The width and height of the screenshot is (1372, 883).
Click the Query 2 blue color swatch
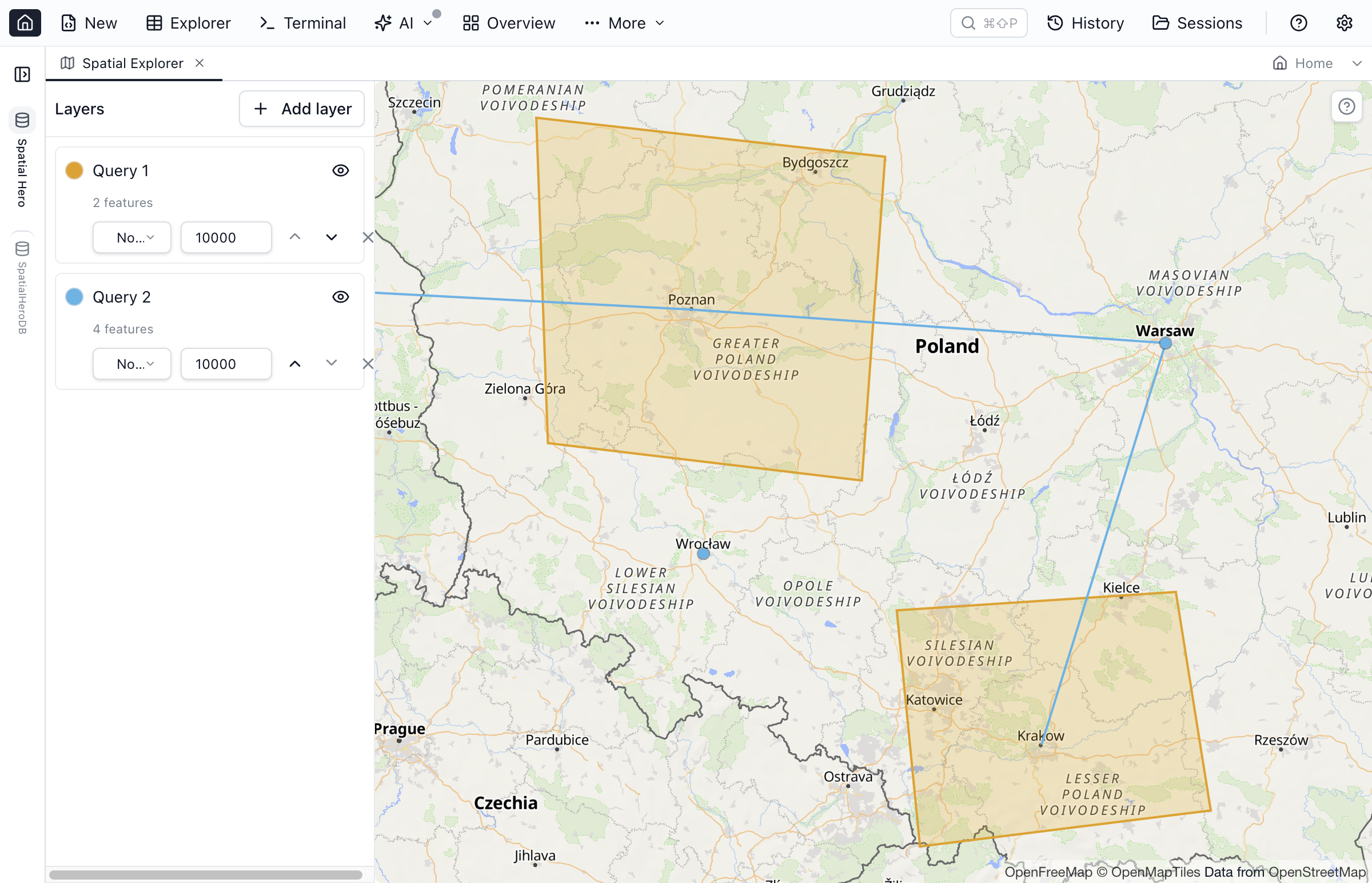74,296
